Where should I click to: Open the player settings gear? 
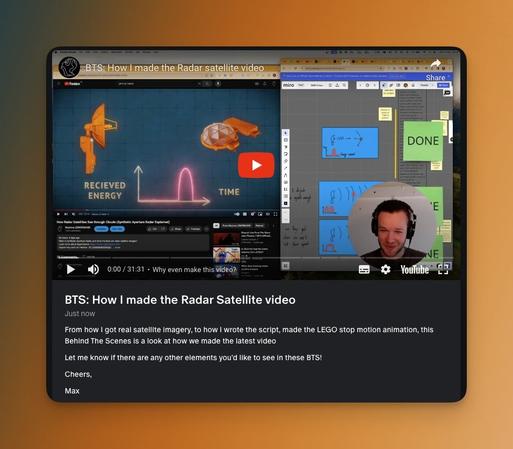[385, 269]
